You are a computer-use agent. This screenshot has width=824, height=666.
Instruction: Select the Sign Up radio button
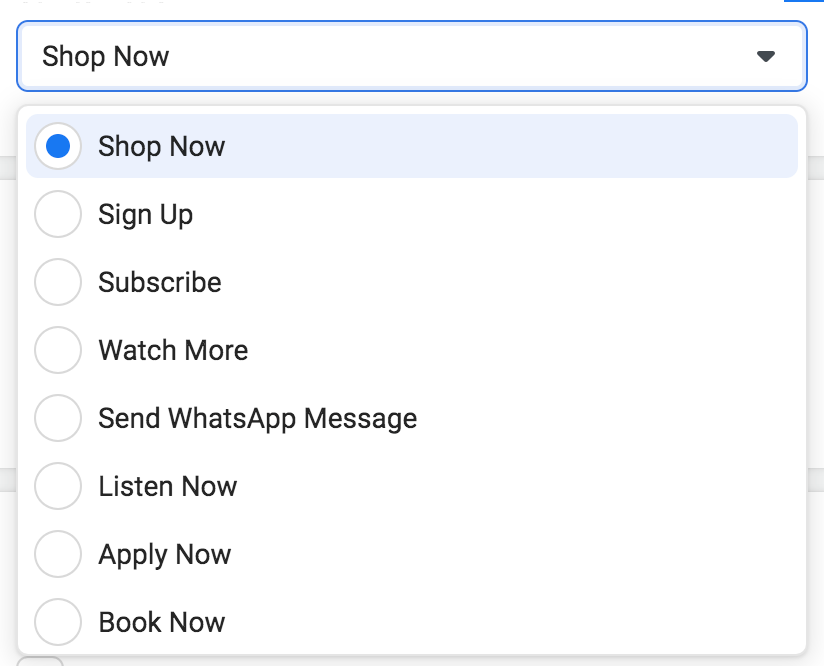point(58,214)
